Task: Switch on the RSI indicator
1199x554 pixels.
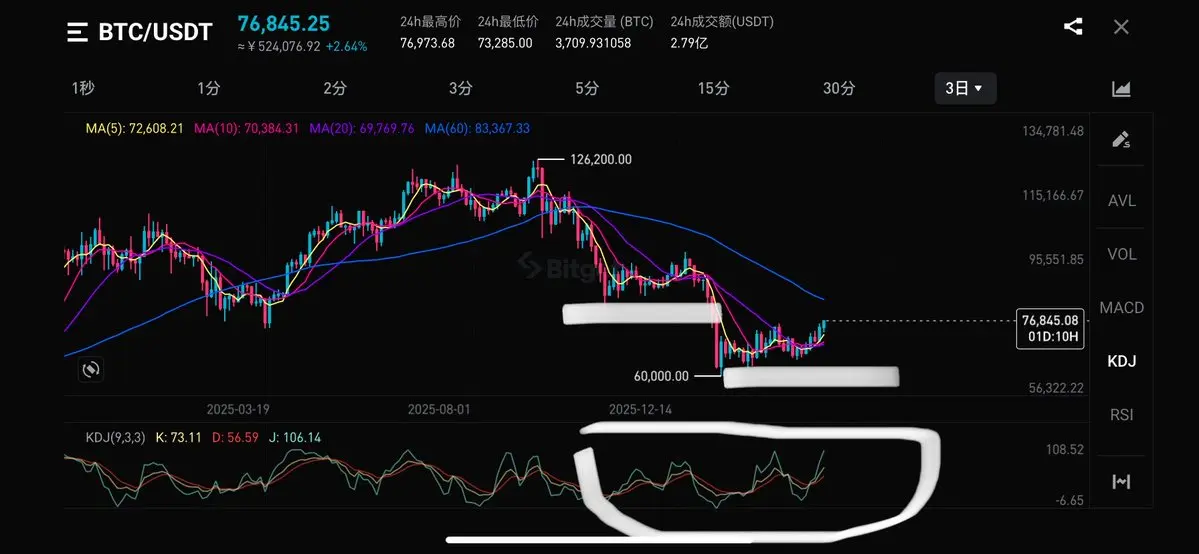Action: [1122, 415]
